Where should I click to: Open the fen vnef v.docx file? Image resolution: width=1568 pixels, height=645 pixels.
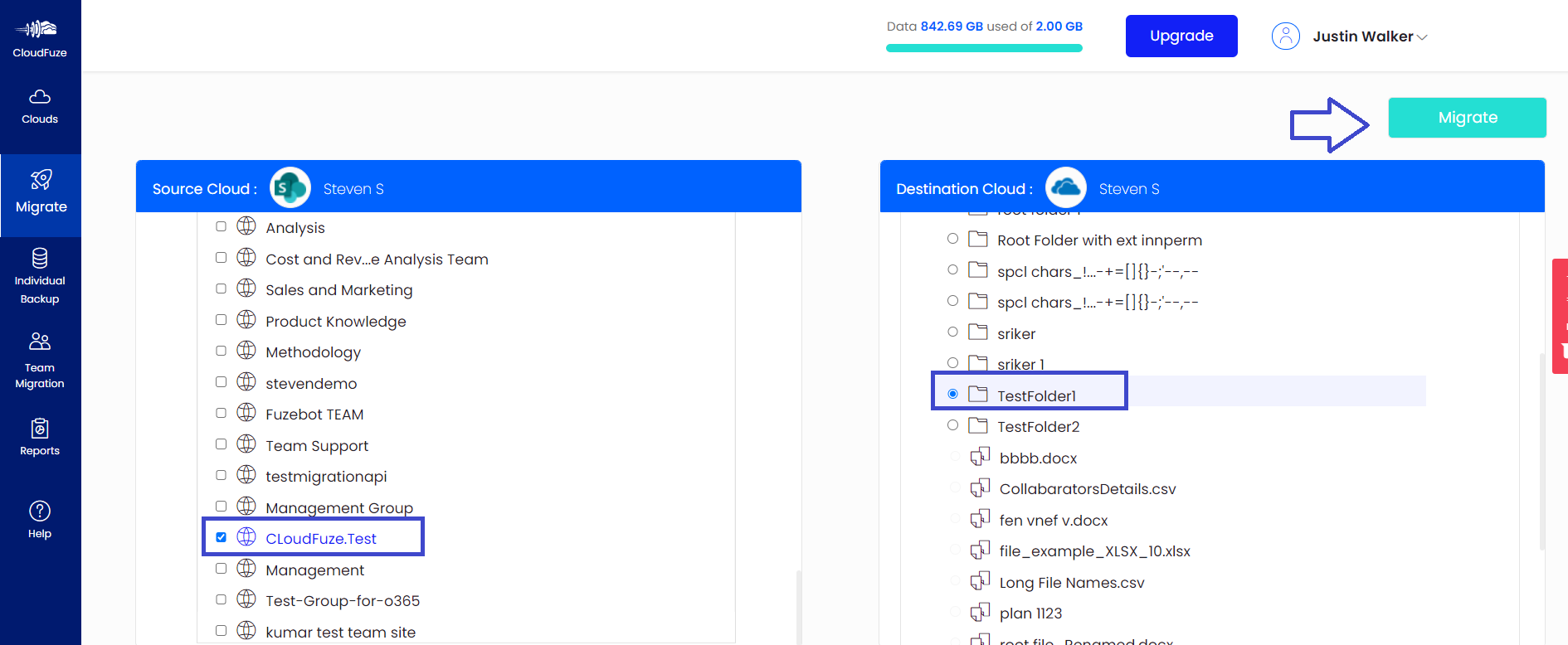pos(1054,521)
